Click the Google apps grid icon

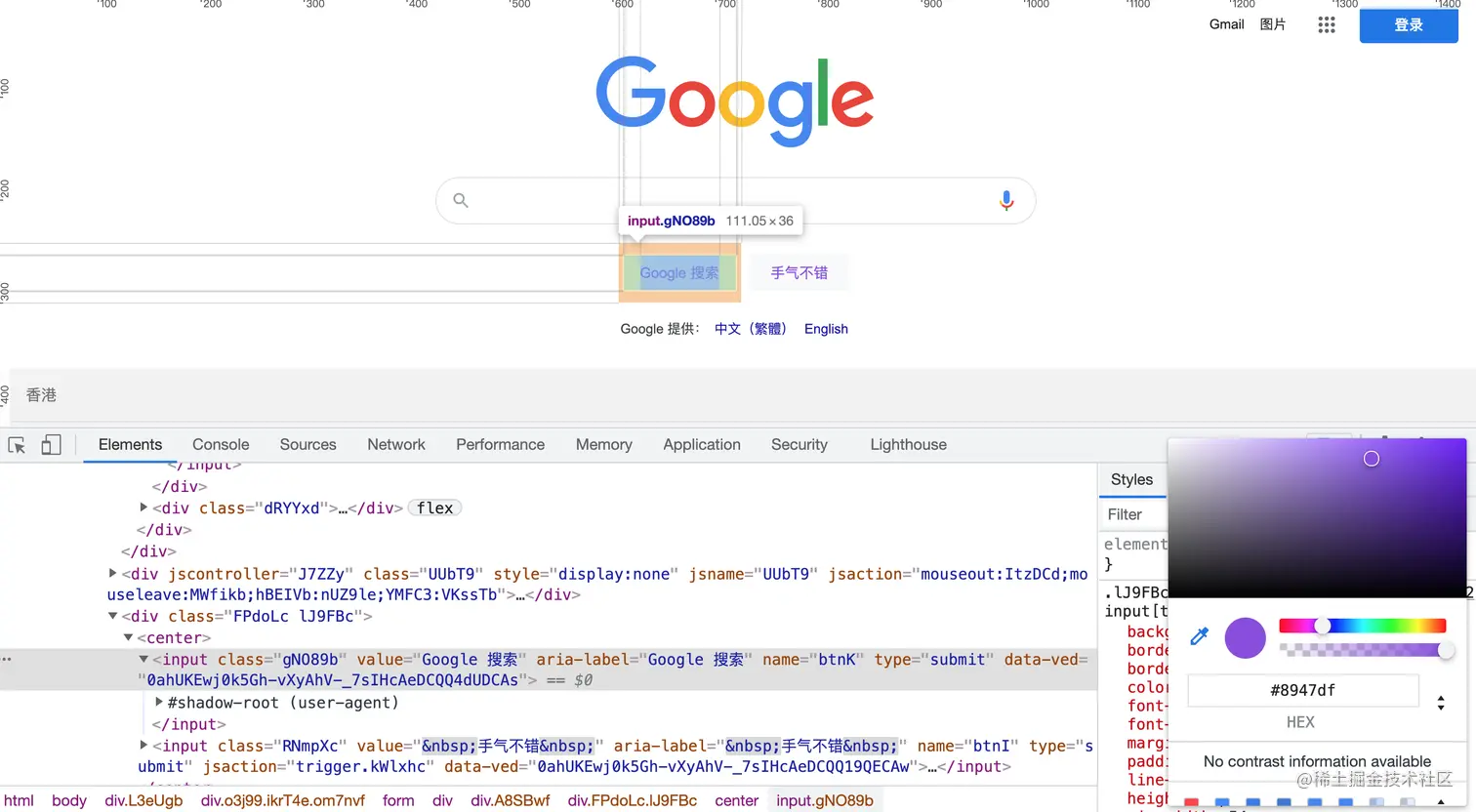click(1326, 25)
